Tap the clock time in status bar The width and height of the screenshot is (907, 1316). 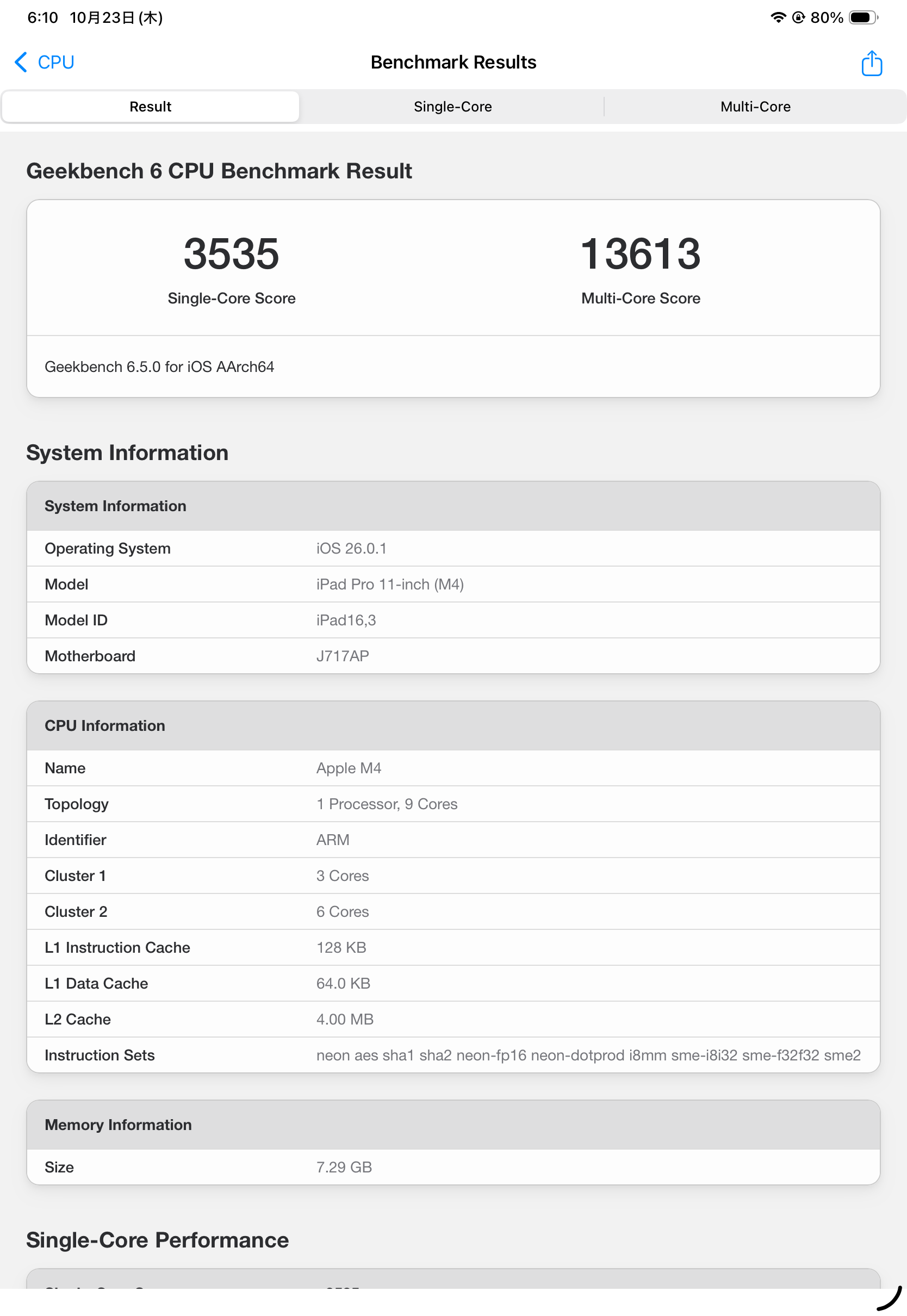(x=42, y=17)
